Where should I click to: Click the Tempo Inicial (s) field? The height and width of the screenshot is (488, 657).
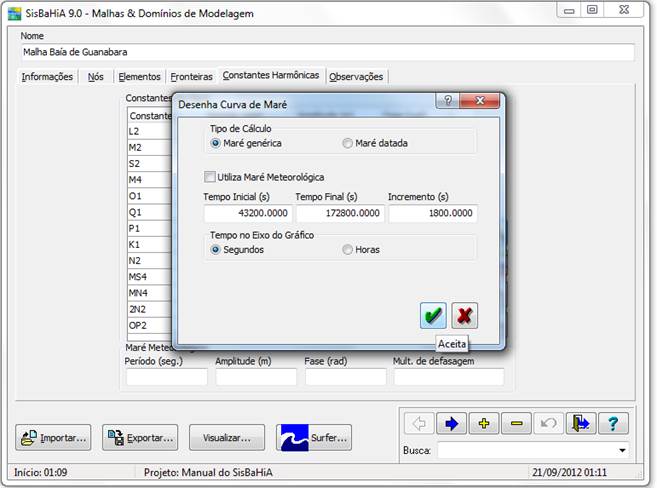(248, 213)
